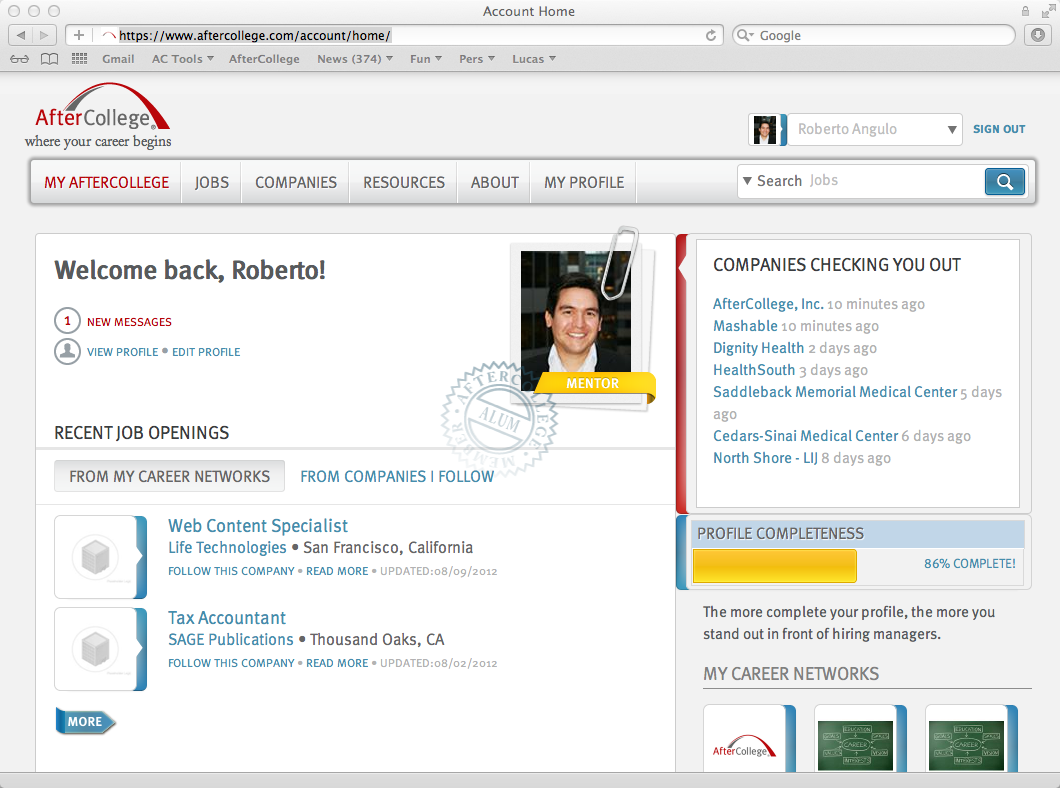Click the blue search magnifier button
Screen dimensions: 1060x788
[1005, 181]
